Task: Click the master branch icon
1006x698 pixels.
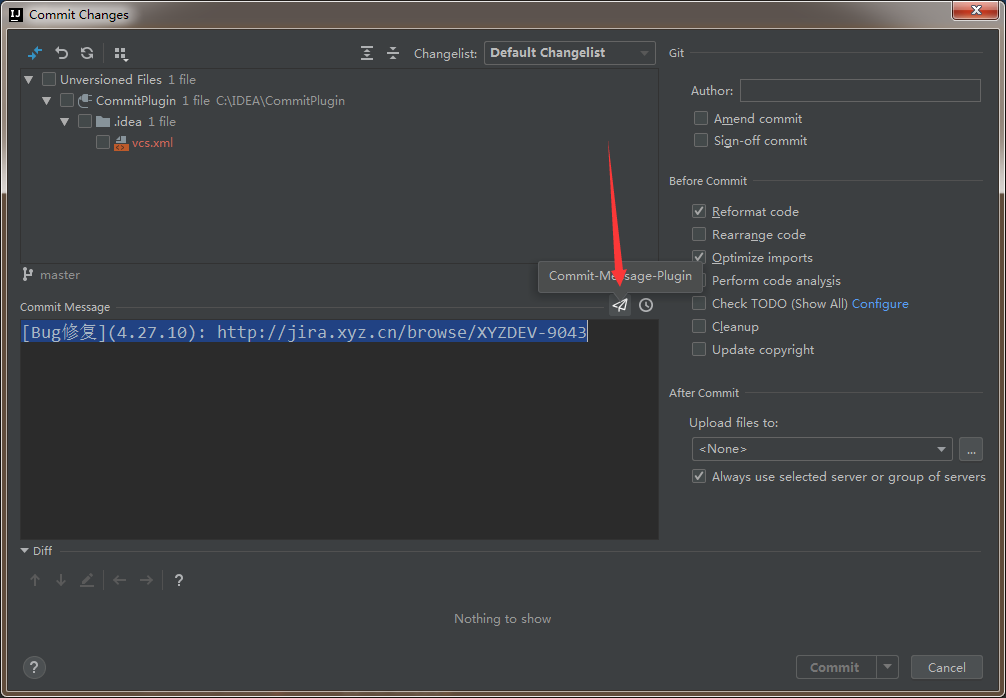Action: point(28,275)
